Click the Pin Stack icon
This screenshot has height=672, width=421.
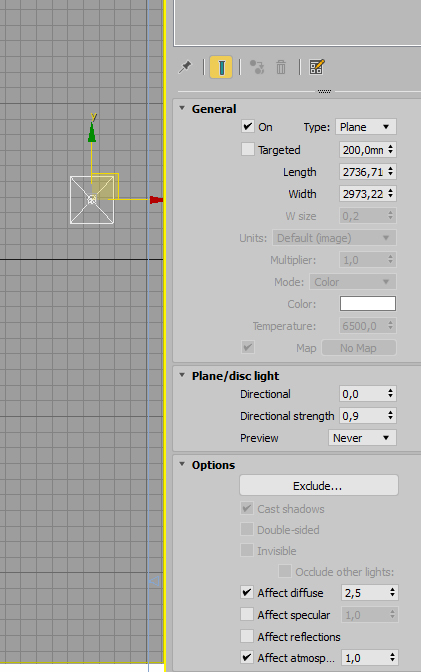[185, 67]
